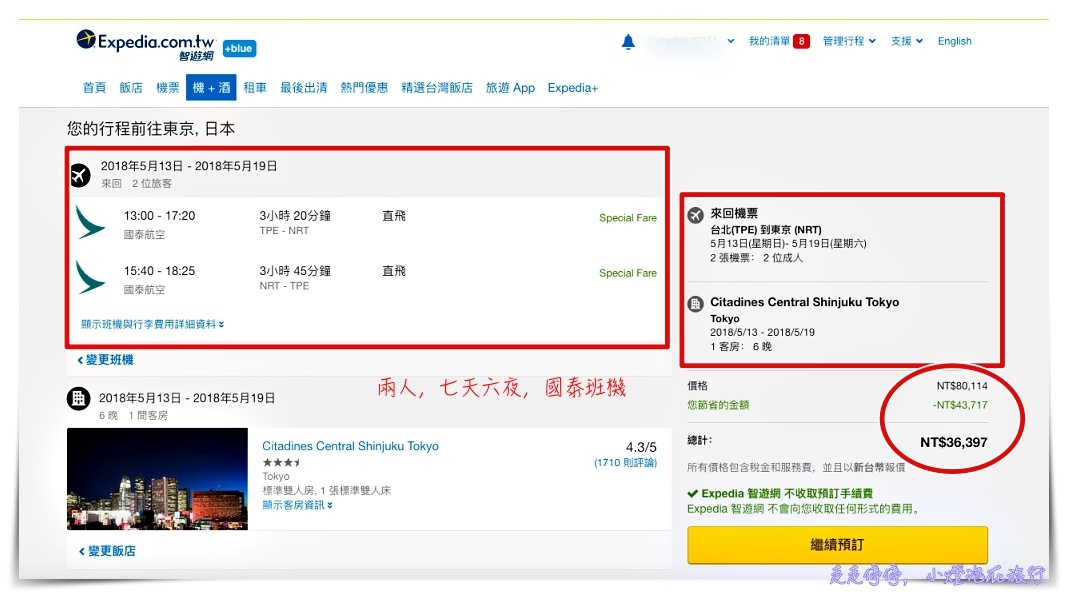Expand 顯示客房資訊 details
Viewport: 1069px width, 599px height.
pos(297,505)
